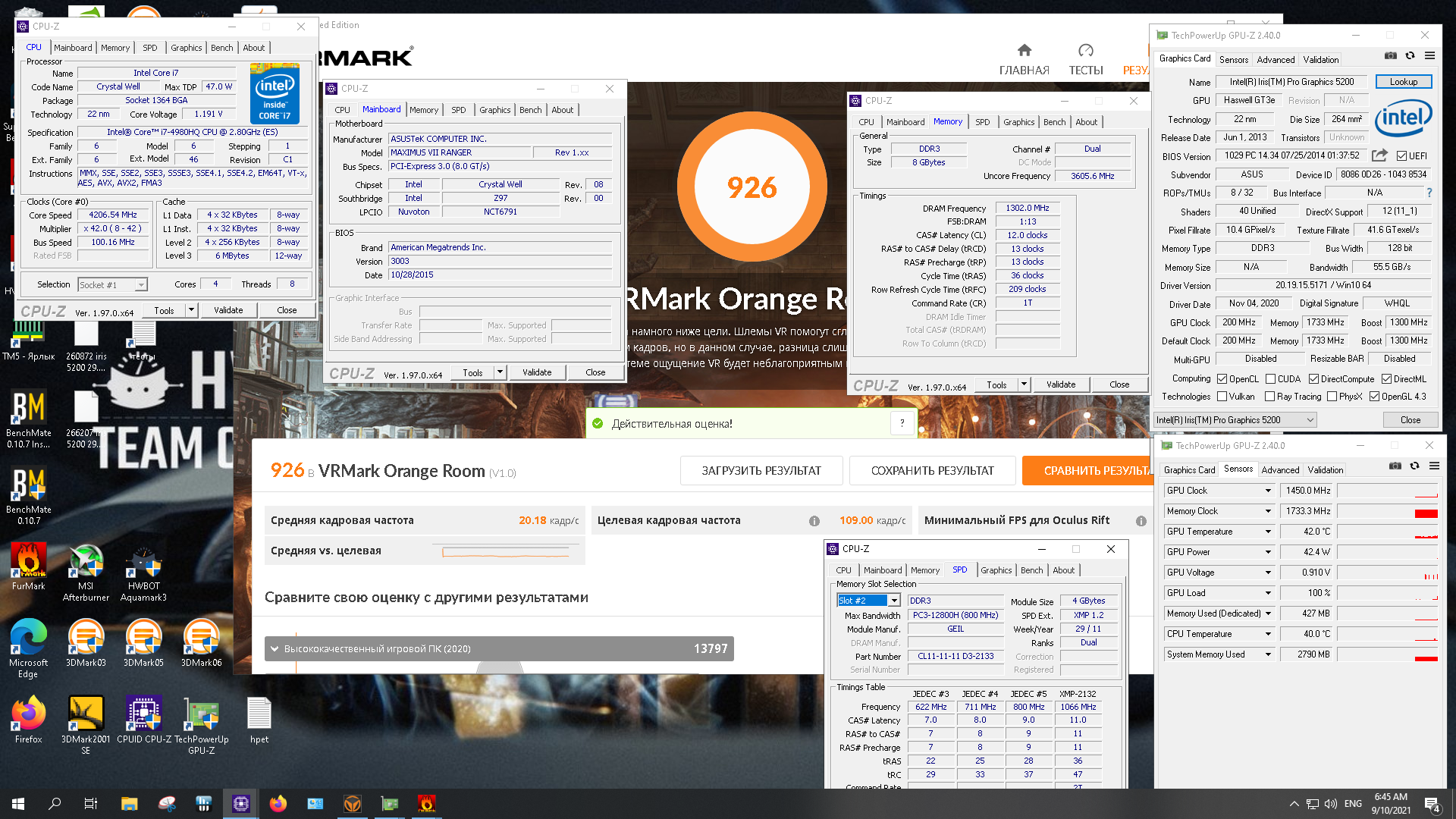Open GPU-Z hamburger menu in top window
Image resolution: width=1456 pixels, height=819 pixels.
[1429, 55]
